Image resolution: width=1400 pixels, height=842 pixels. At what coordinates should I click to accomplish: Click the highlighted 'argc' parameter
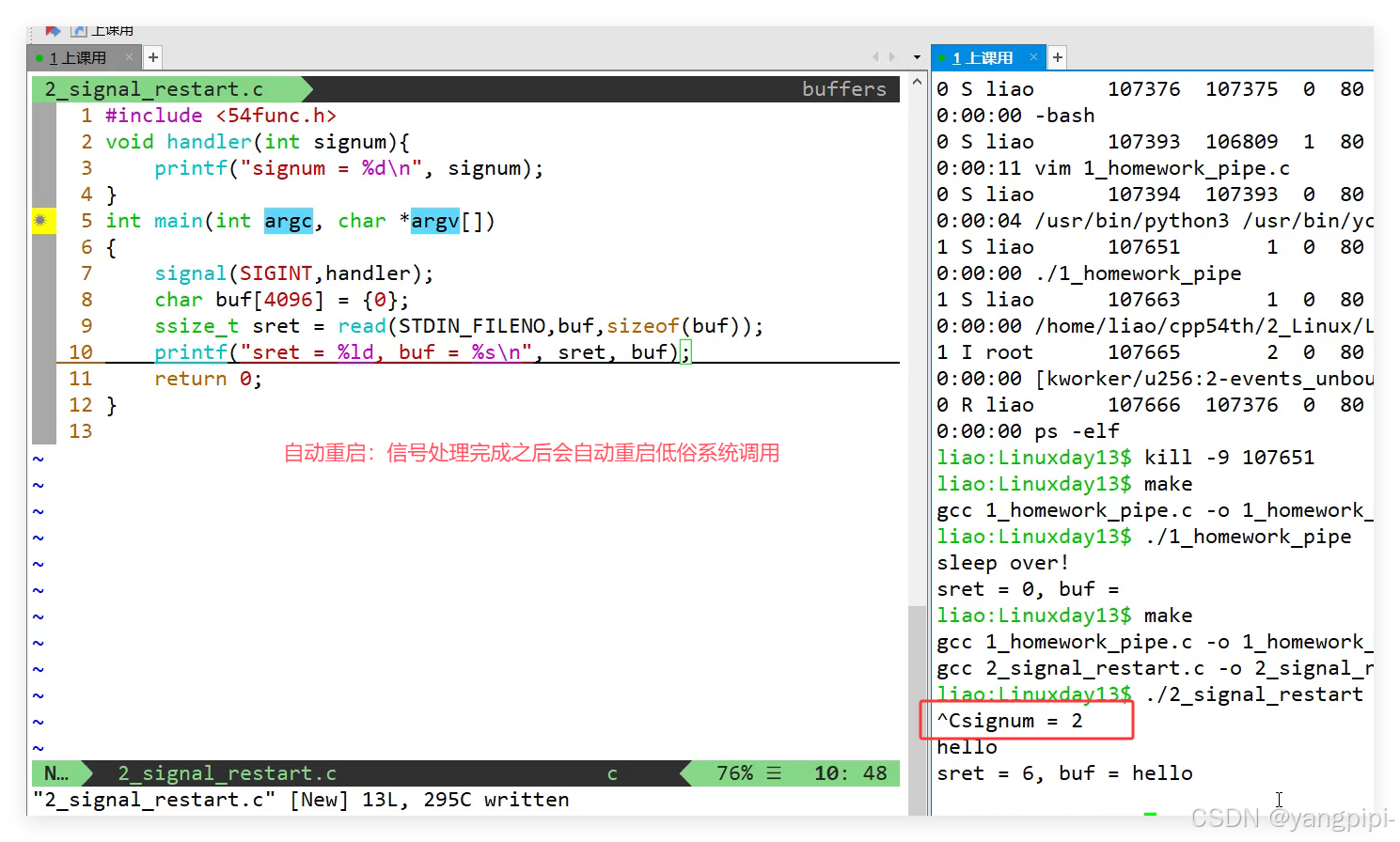click(x=288, y=221)
